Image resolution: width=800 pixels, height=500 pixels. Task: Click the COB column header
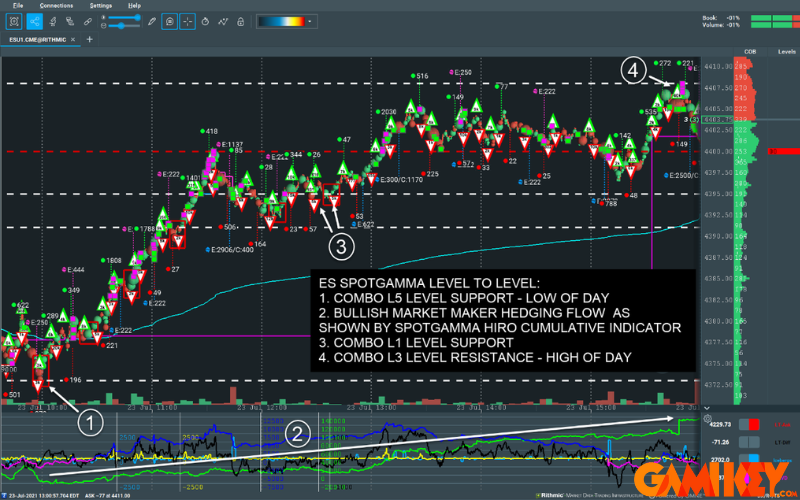point(750,52)
